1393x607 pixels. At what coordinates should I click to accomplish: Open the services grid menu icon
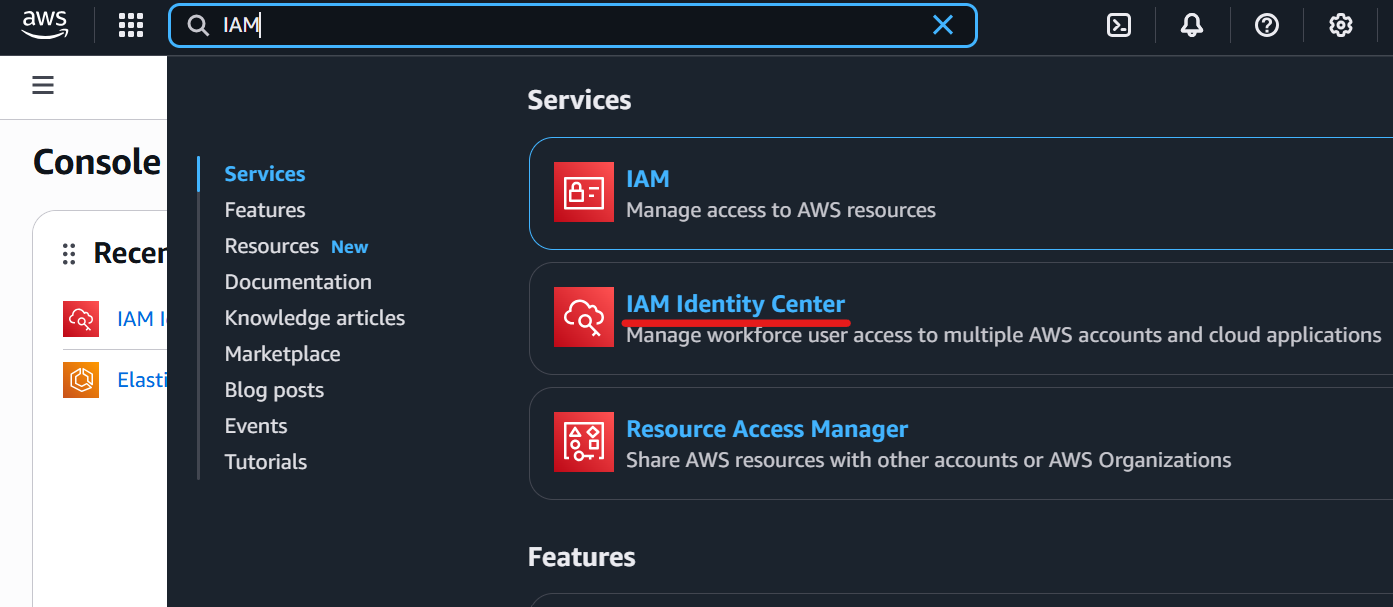(131, 25)
